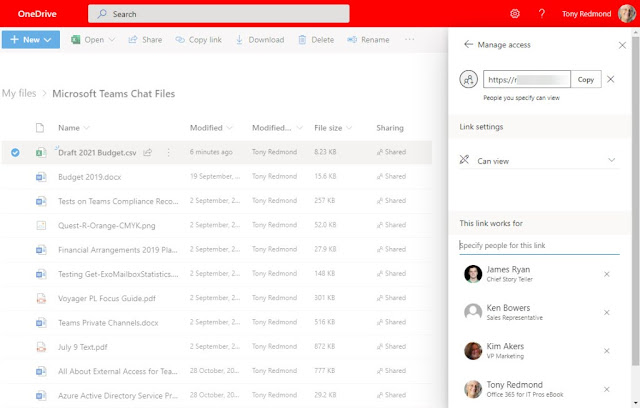640x408 pixels.
Task: Click Shared status for Budget 2019.docx
Action: 391,176
